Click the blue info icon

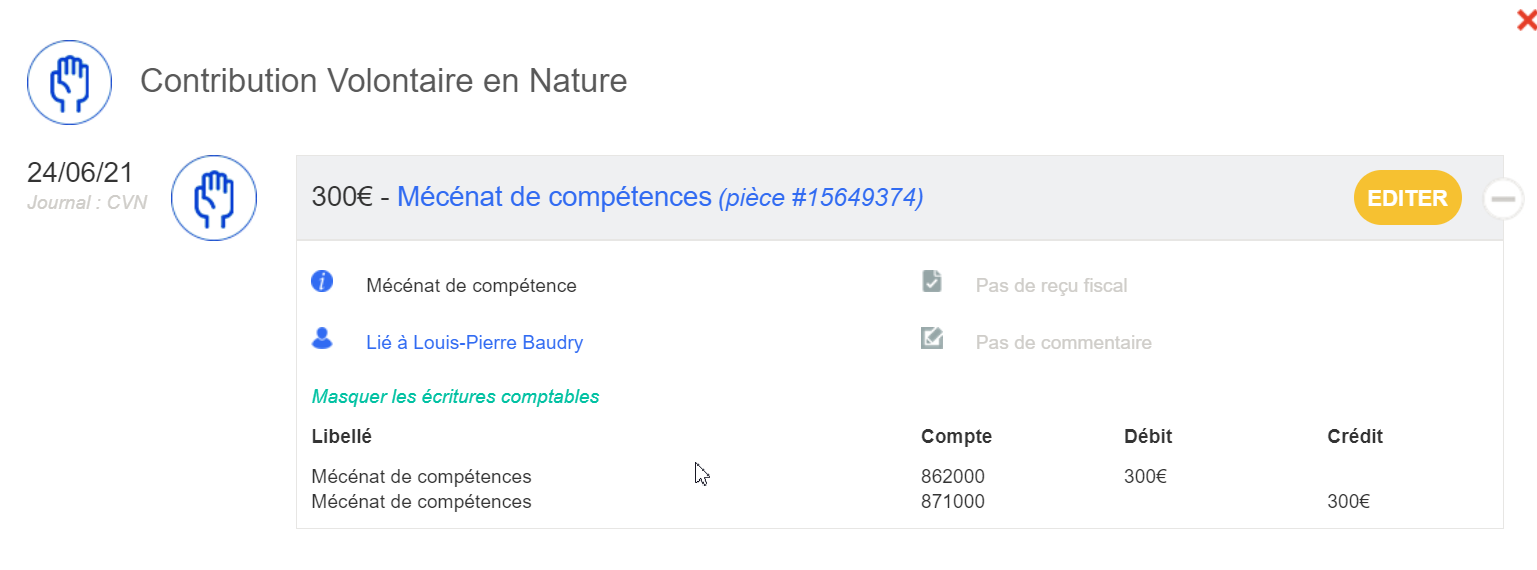(322, 282)
